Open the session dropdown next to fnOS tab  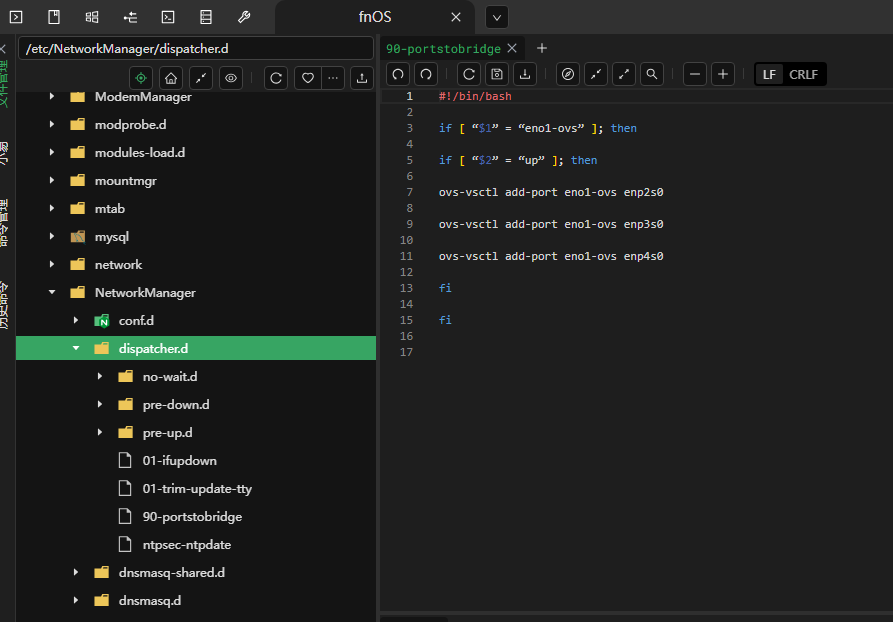[x=497, y=18]
